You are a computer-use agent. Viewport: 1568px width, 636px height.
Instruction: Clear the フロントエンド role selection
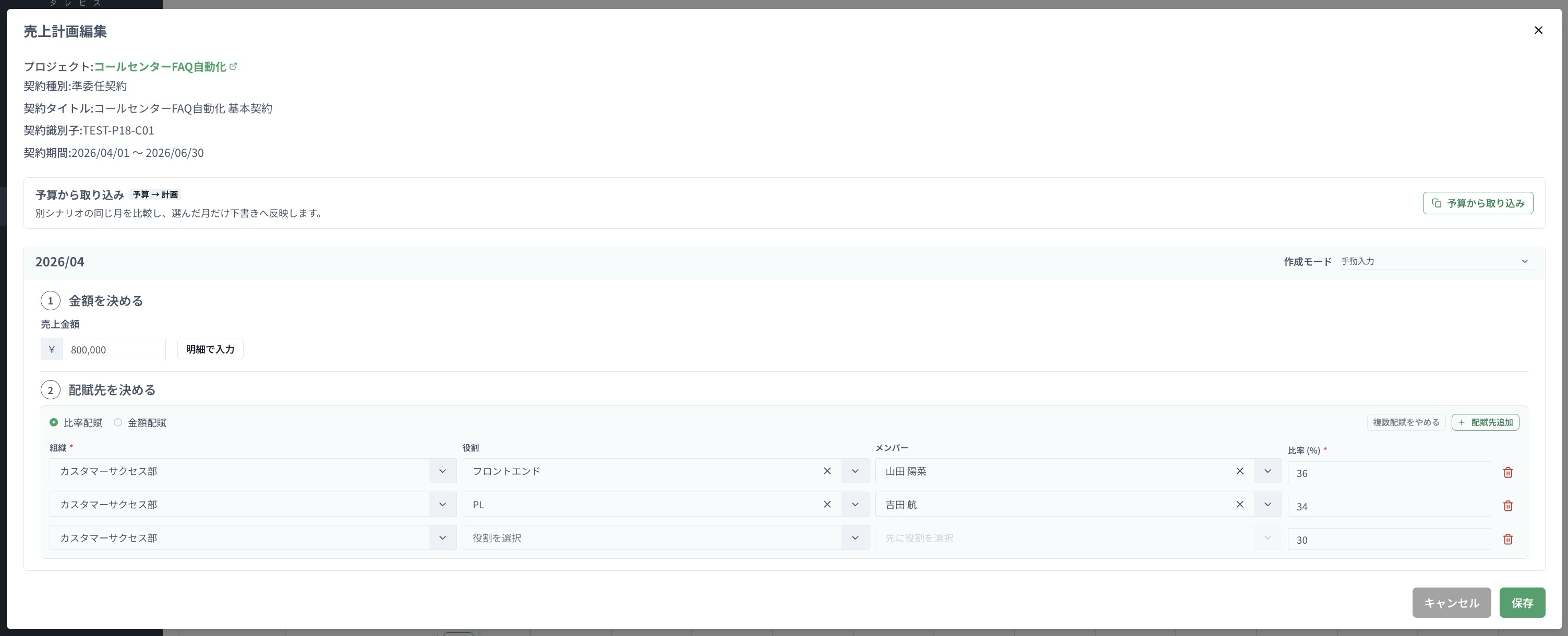click(x=827, y=471)
